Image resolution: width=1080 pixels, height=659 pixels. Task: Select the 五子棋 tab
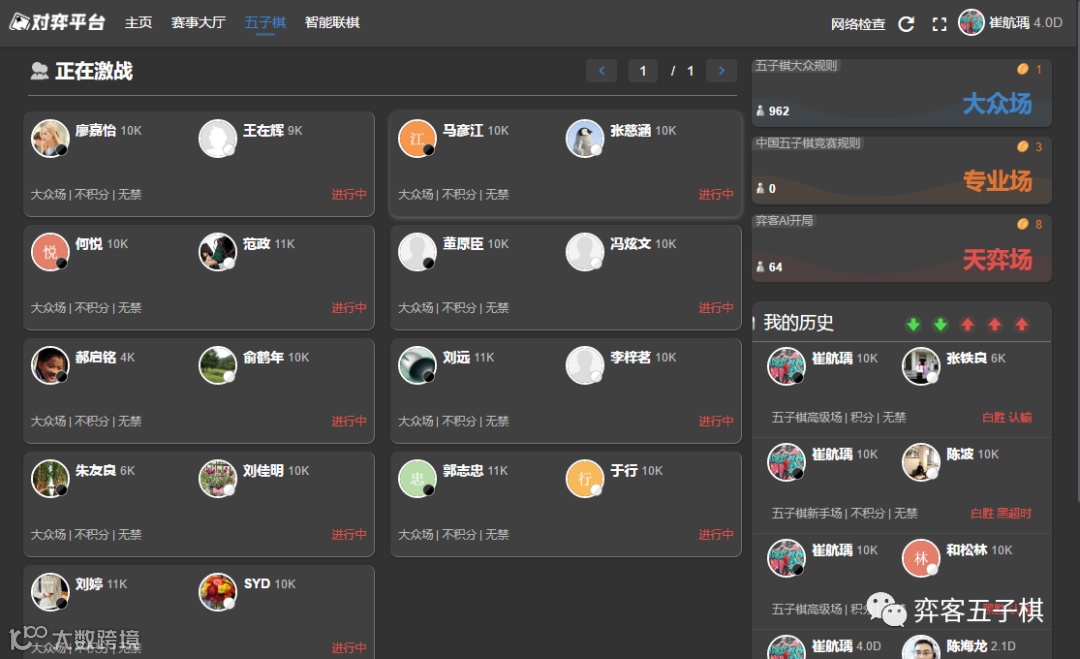(x=265, y=22)
